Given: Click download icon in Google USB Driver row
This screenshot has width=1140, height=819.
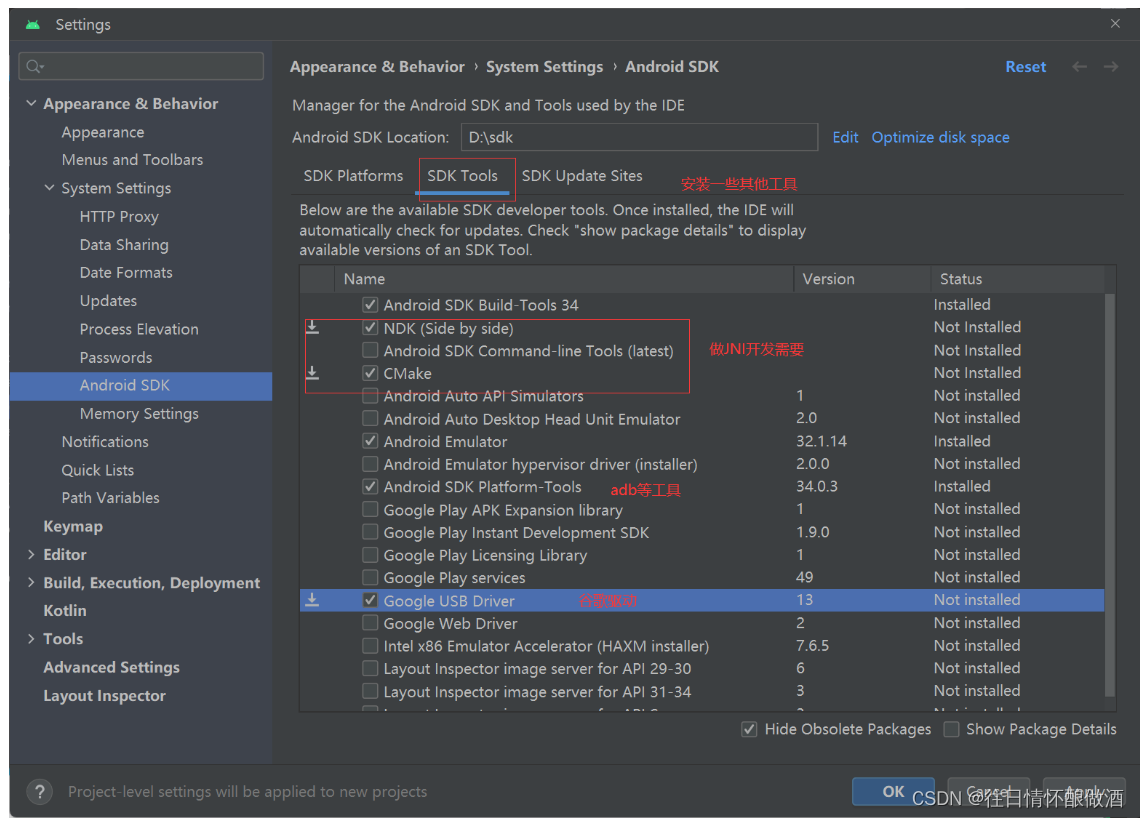Looking at the screenshot, I should [x=313, y=600].
